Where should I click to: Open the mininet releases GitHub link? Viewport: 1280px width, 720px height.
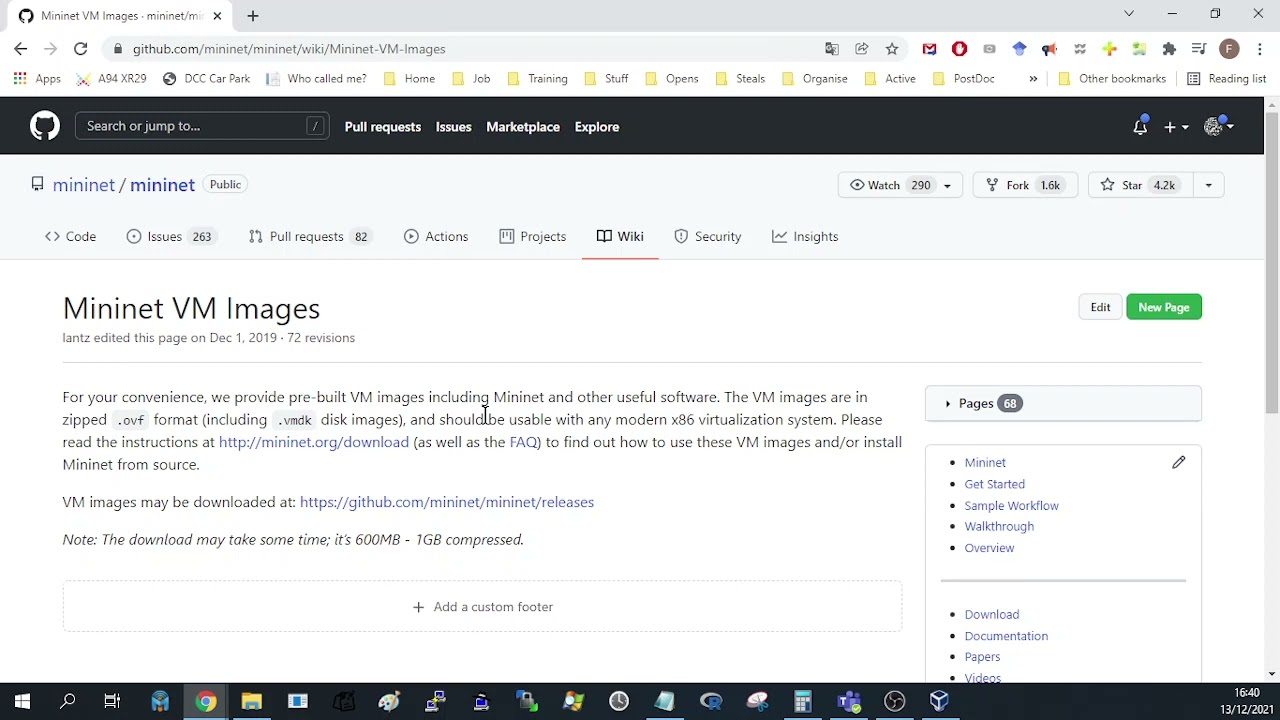tap(447, 502)
